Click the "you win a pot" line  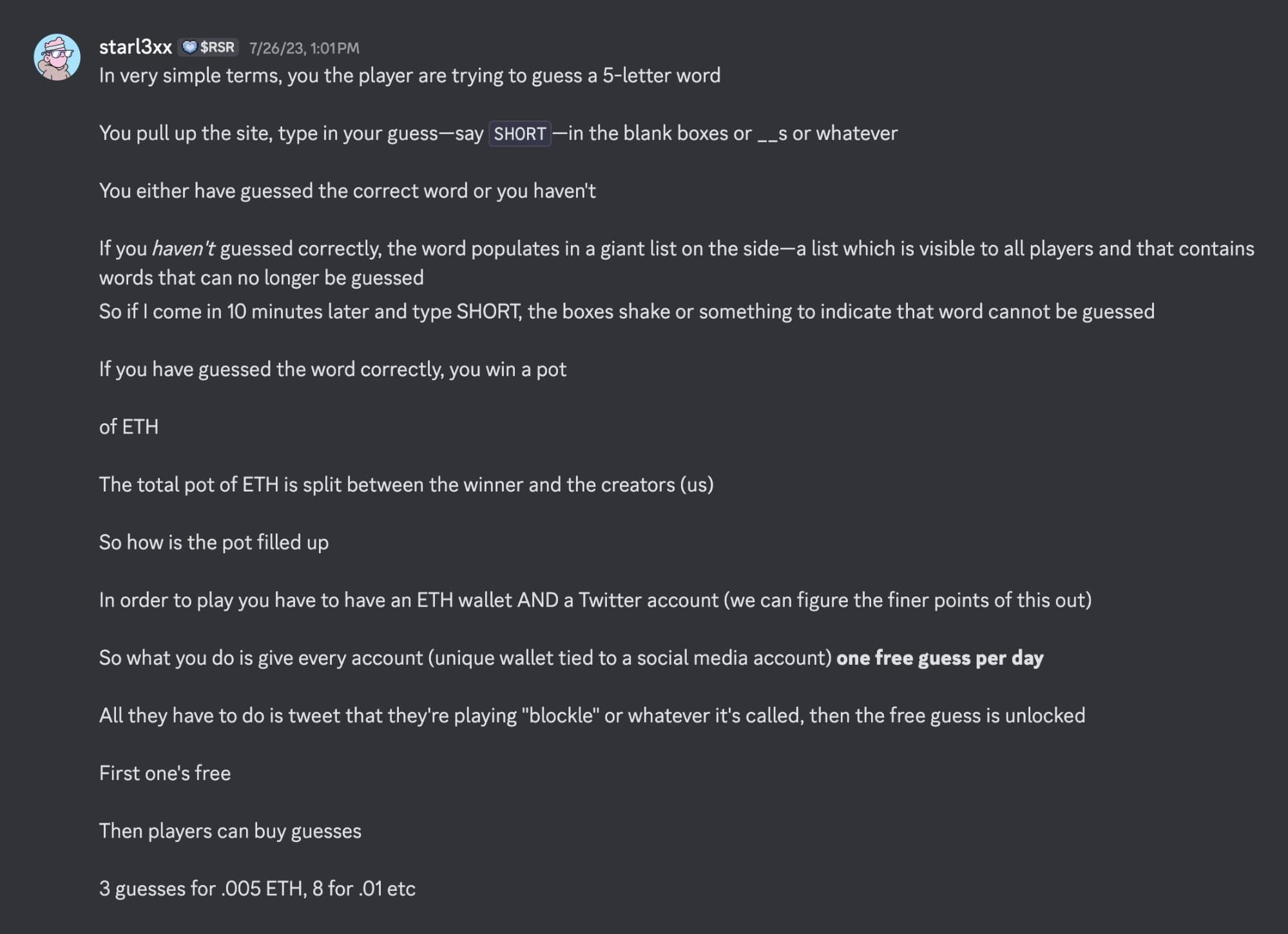332,370
